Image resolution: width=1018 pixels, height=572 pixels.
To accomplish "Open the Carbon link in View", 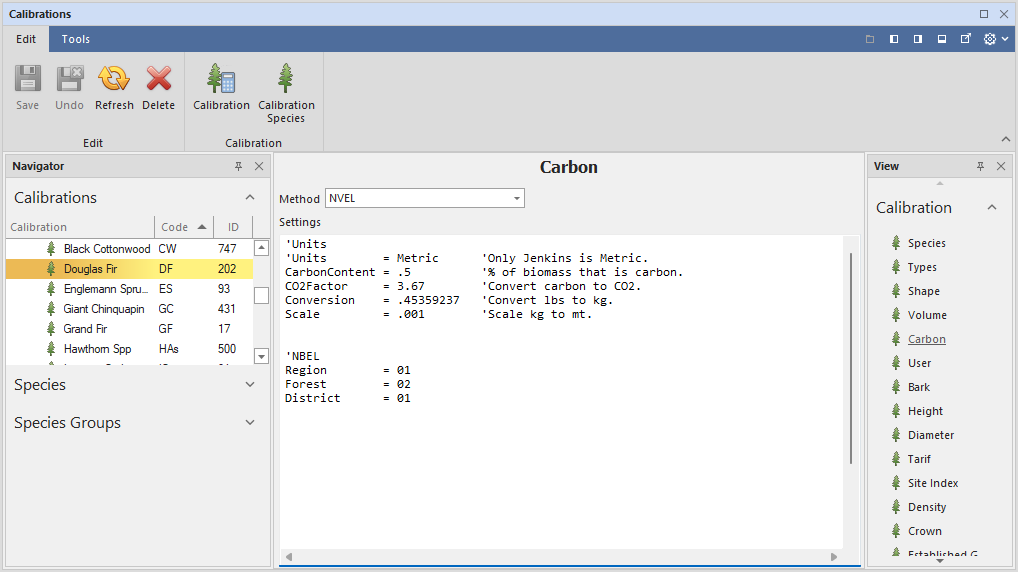I will pos(926,339).
